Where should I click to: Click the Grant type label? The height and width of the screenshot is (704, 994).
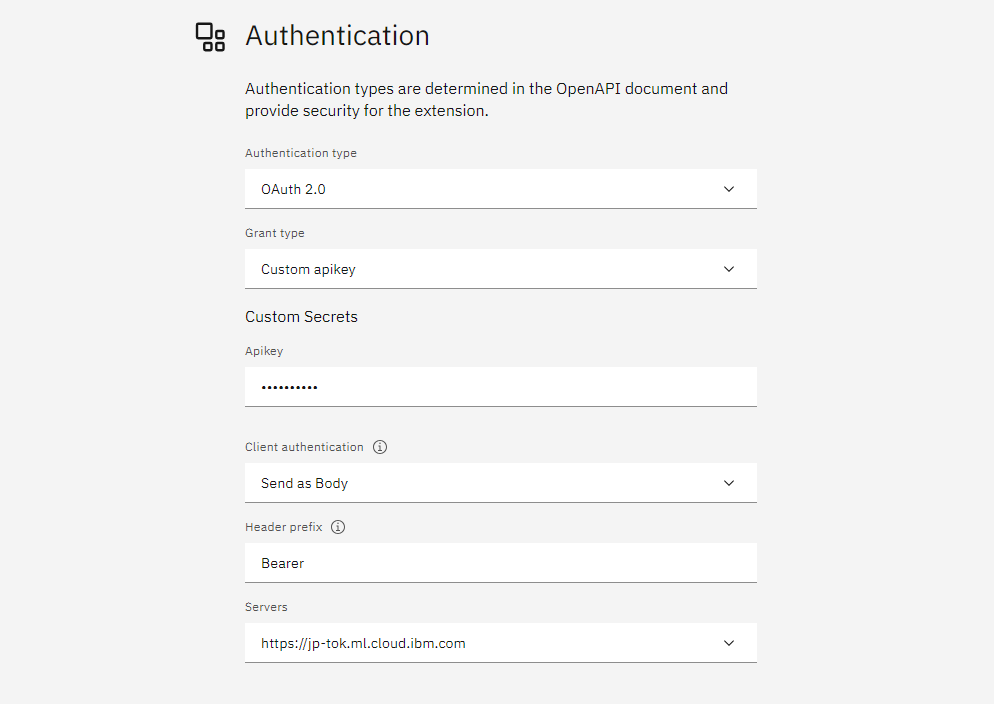[275, 233]
